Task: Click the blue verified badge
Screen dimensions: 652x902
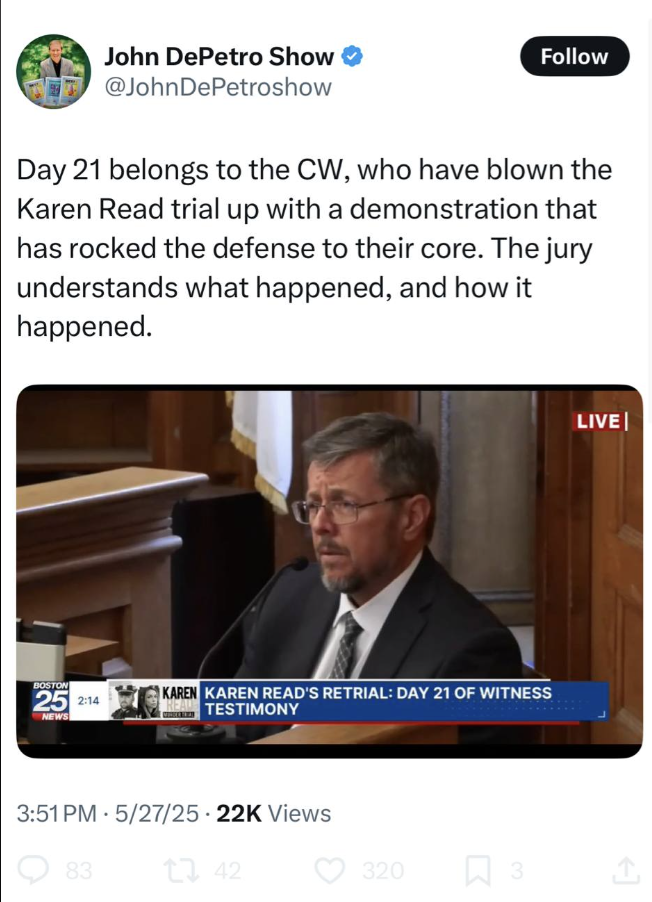Action: [352, 56]
